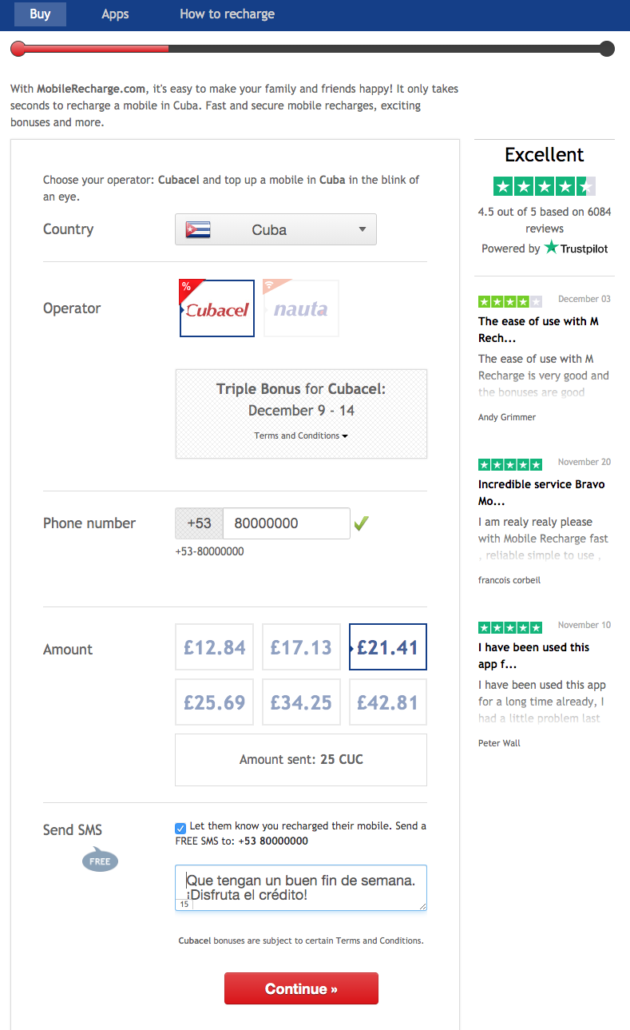This screenshot has width=630, height=1030.
Task: Click into the phone number input field
Action: (x=286, y=524)
